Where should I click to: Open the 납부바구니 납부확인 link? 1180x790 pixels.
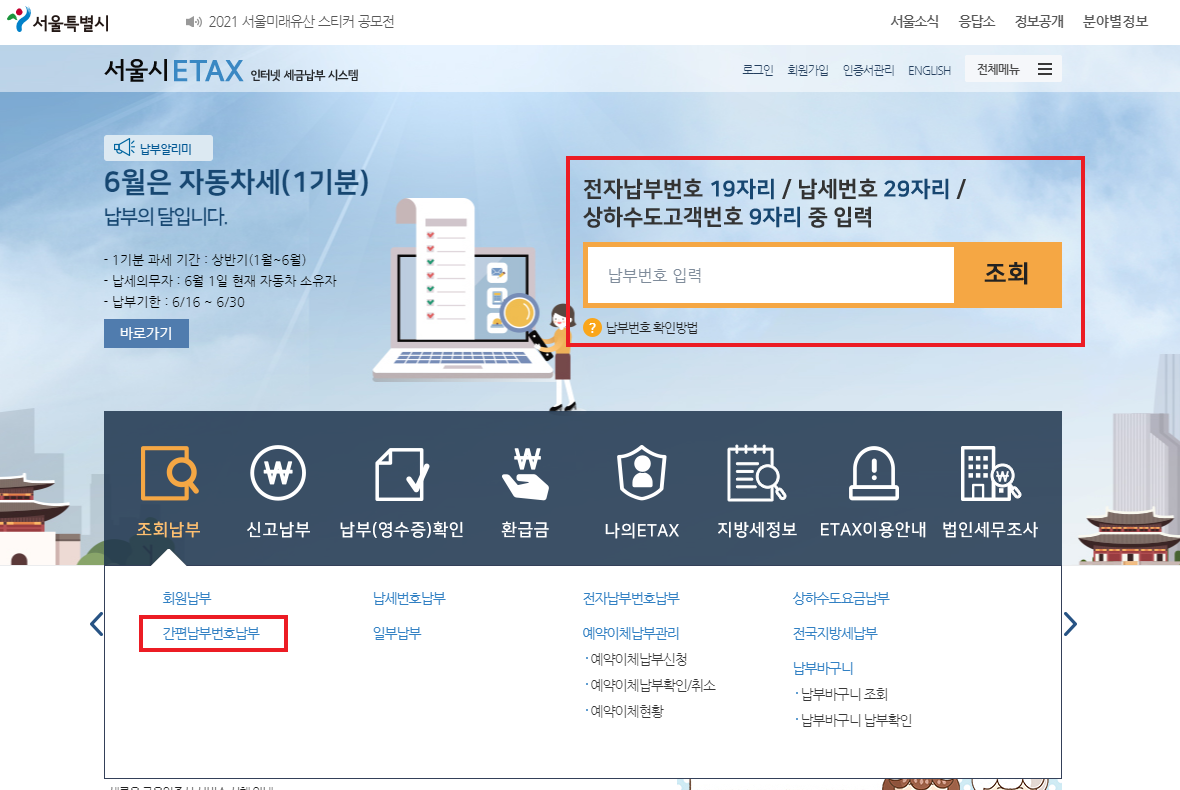click(856, 720)
